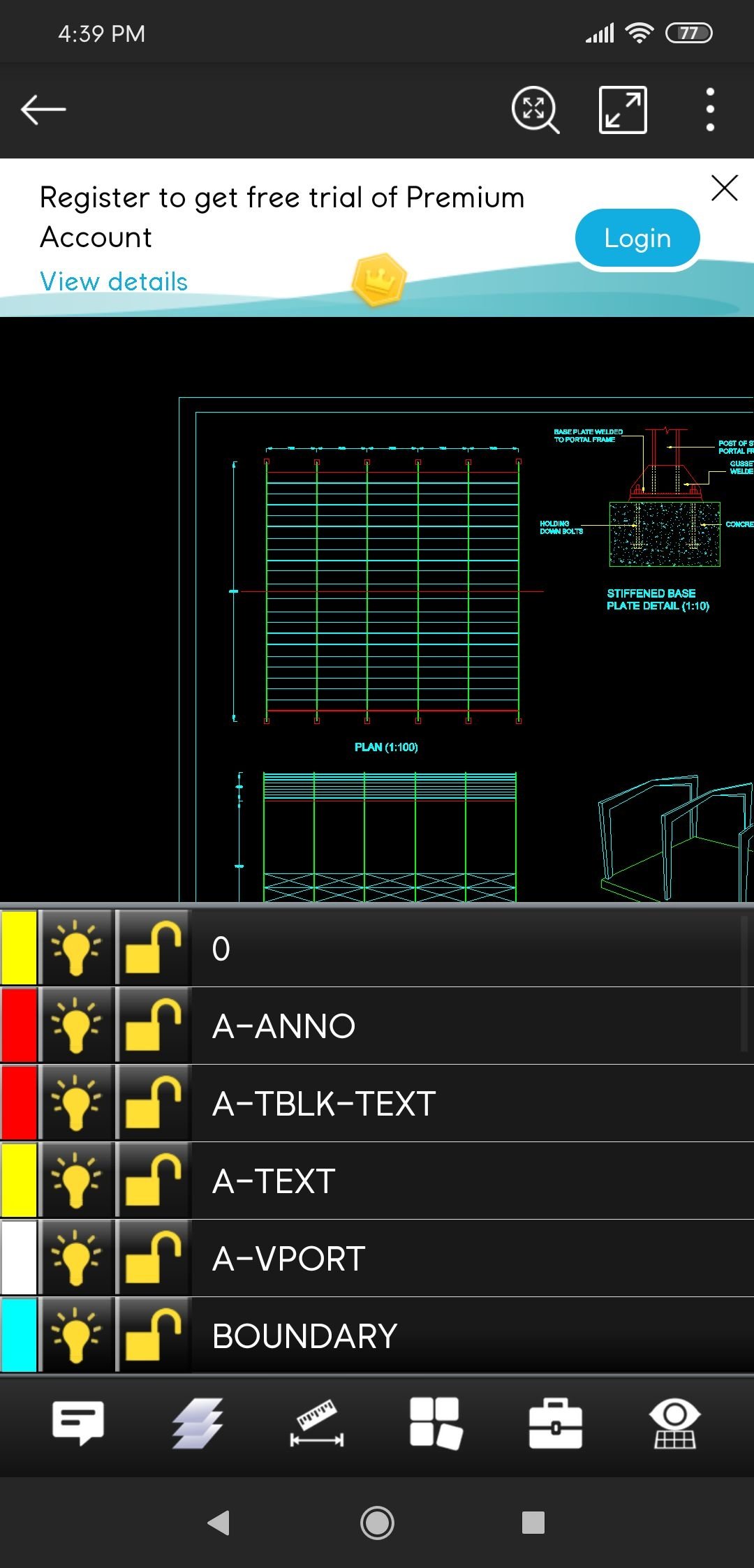Image resolution: width=754 pixels, height=1568 pixels.
Task: Tap the Wi-Fi status icon
Action: click(x=640, y=33)
